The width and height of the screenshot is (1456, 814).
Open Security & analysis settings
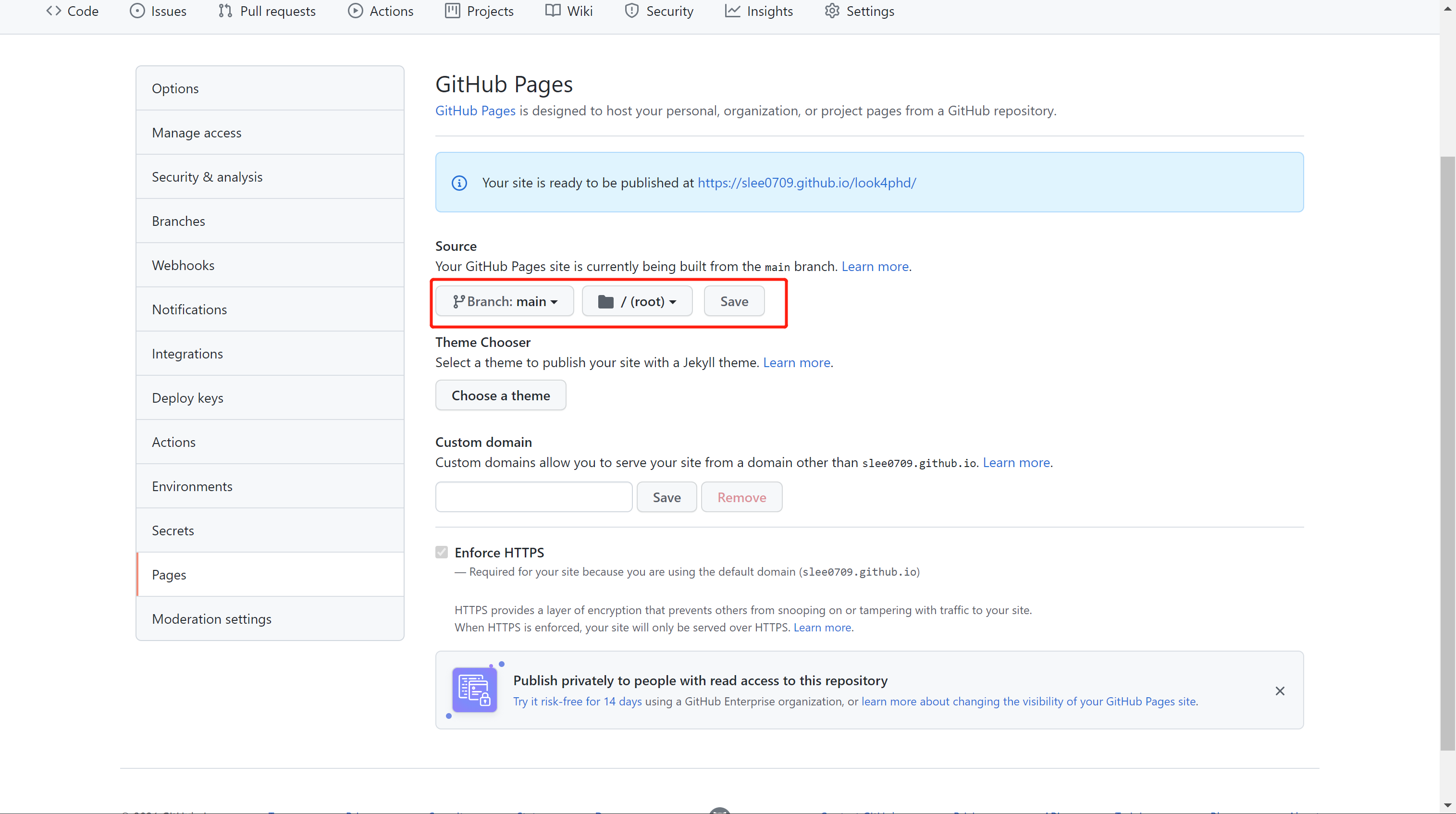[270, 176]
